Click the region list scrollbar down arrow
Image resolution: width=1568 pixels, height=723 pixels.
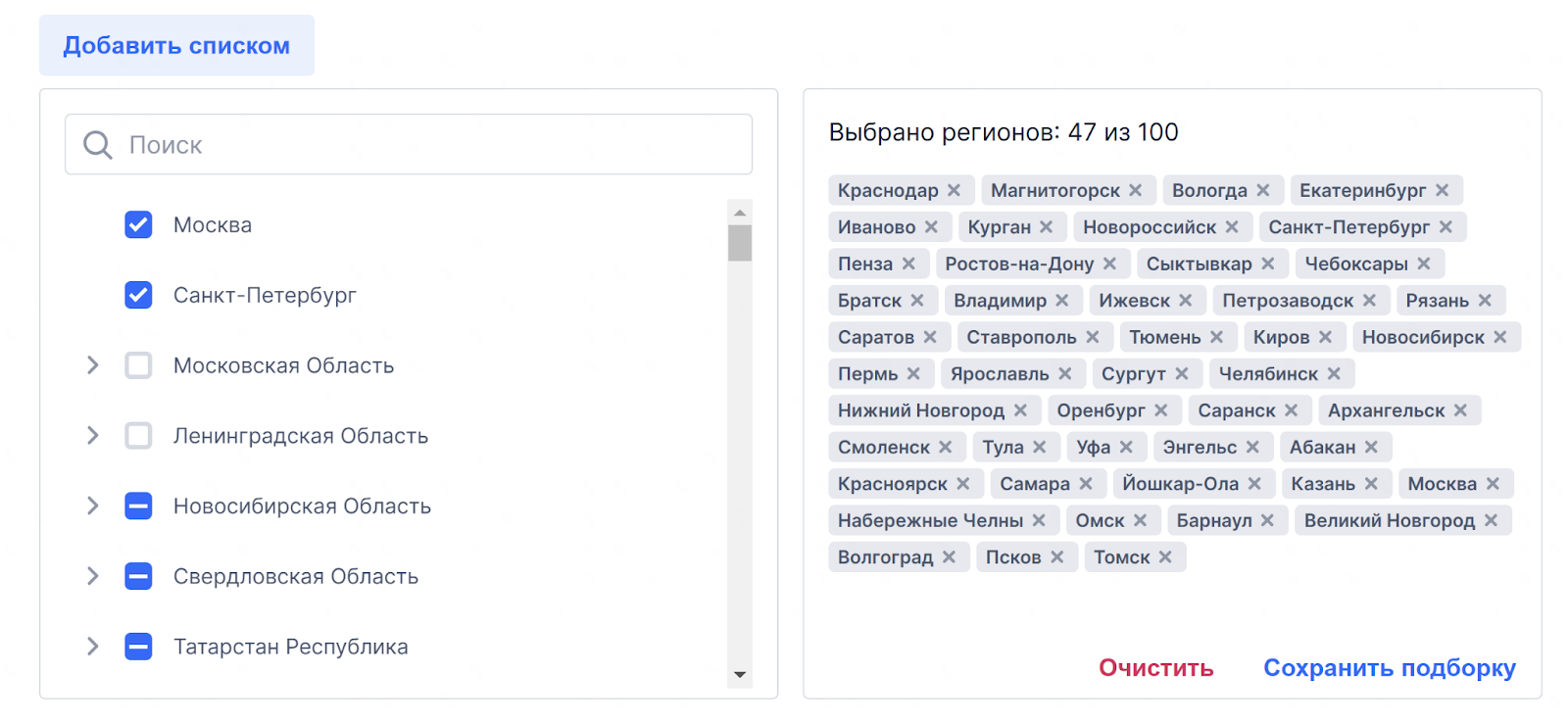740,675
